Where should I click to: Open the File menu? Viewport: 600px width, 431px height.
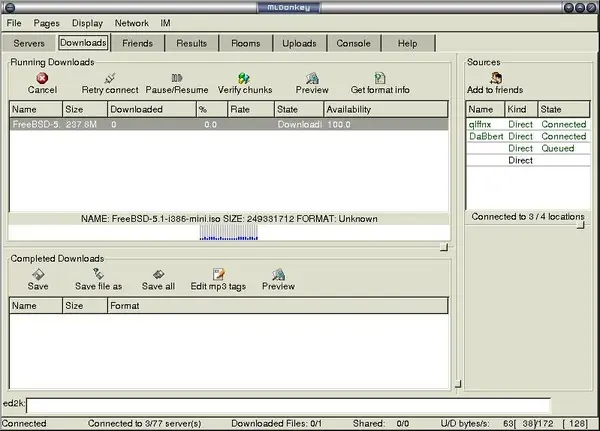[14, 22]
